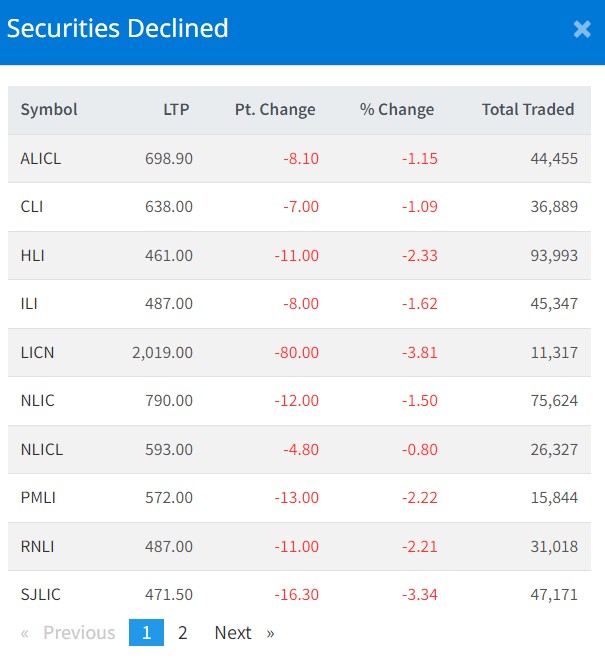
Task: Select the RNLI symbol row
Action: (37, 547)
